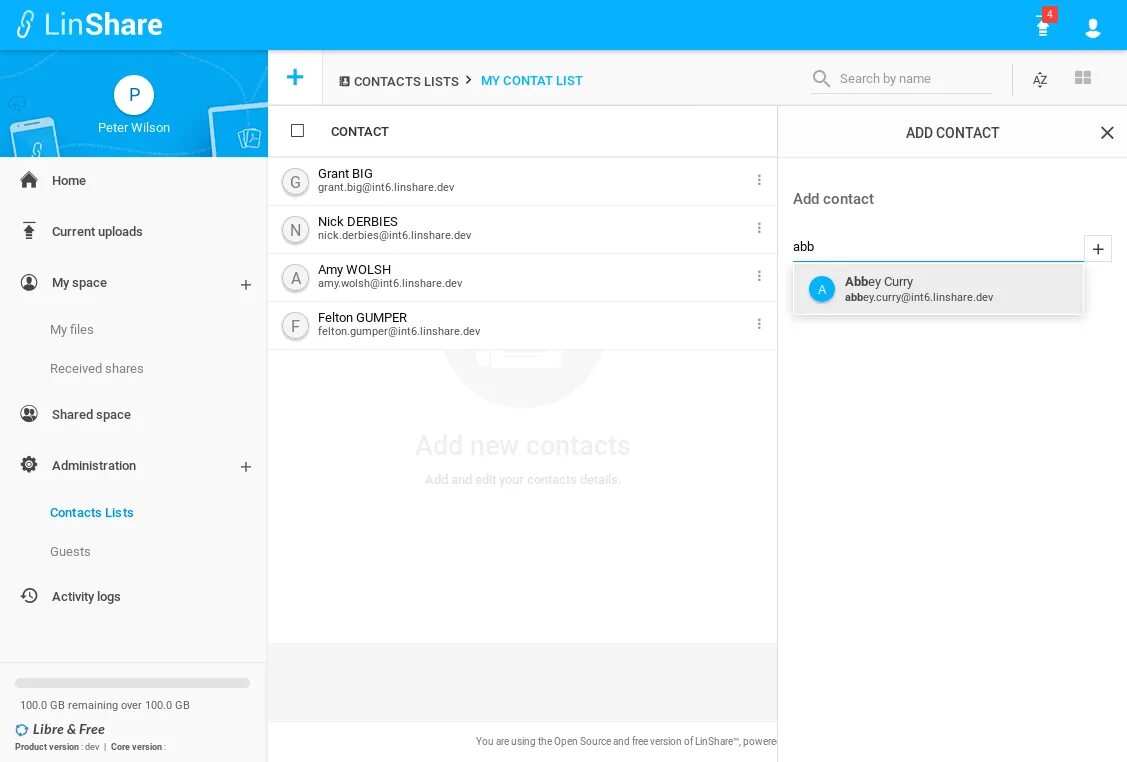Image resolution: width=1127 pixels, height=762 pixels.
Task: Click amy.wolsh@int6.linshare.dev email
Action: (390, 284)
